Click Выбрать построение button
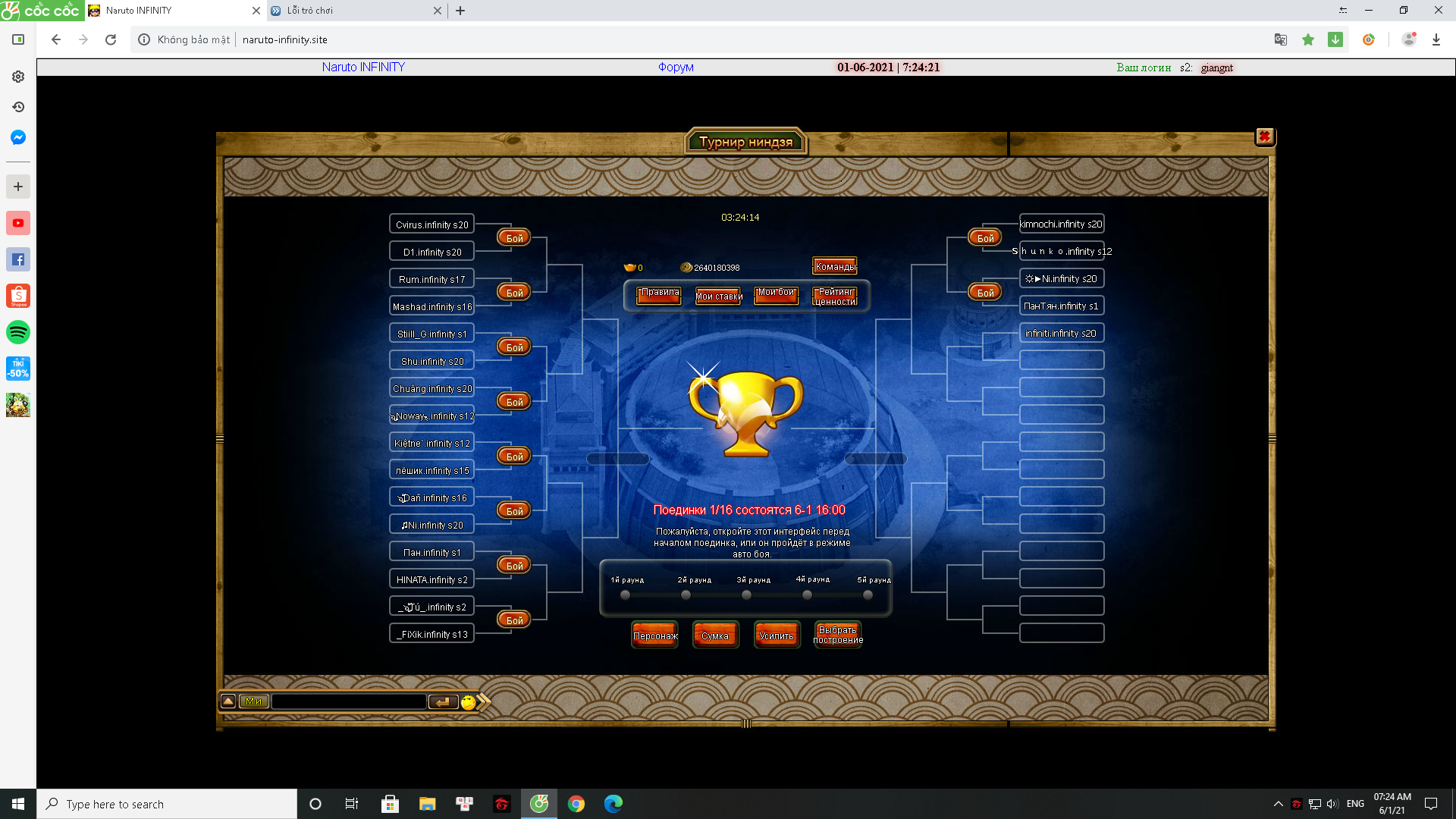 838,635
